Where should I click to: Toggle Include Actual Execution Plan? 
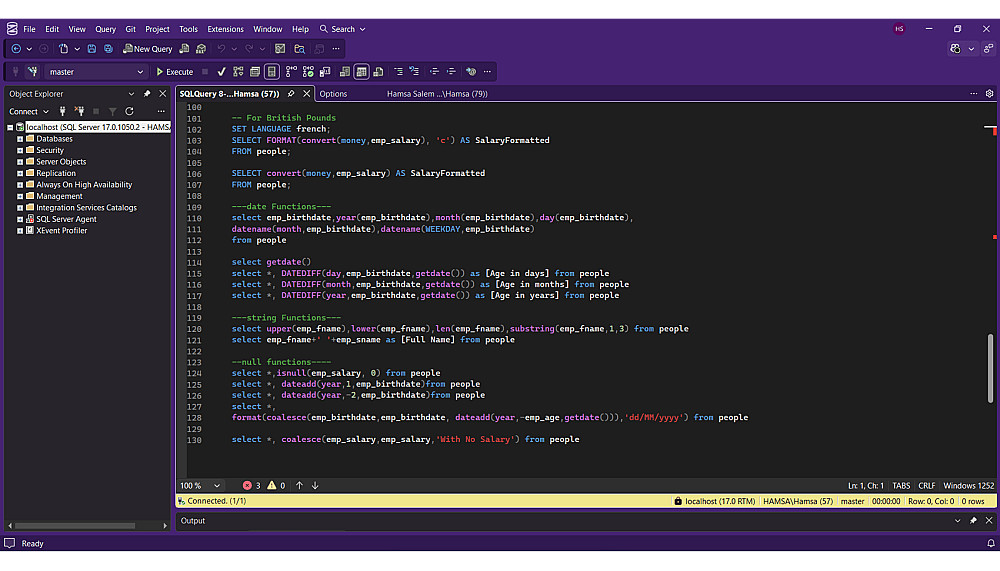[x=291, y=71]
